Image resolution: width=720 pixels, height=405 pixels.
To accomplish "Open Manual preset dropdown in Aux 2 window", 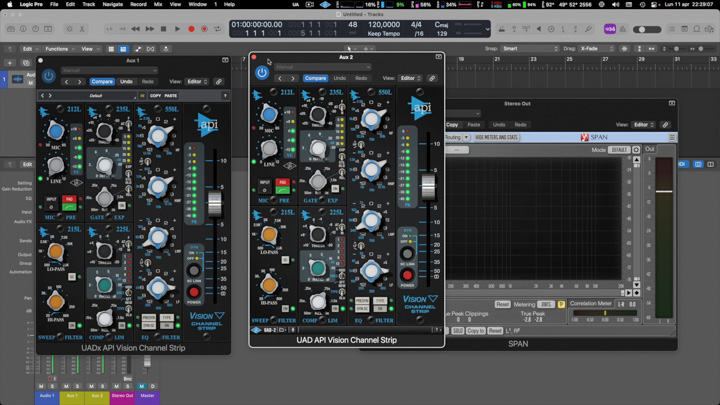I will pos(323,67).
